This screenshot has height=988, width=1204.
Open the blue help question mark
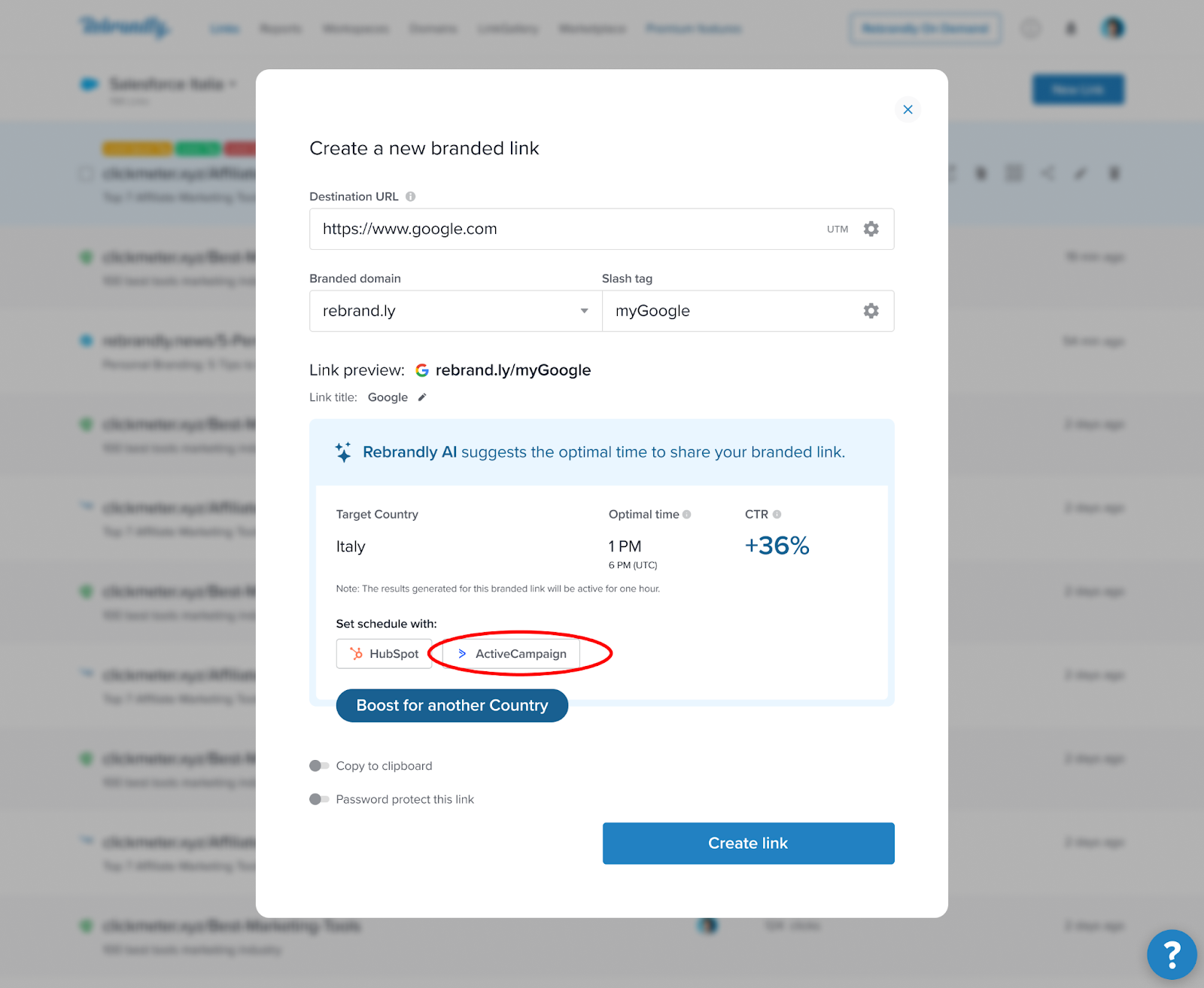tap(1171, 954)
